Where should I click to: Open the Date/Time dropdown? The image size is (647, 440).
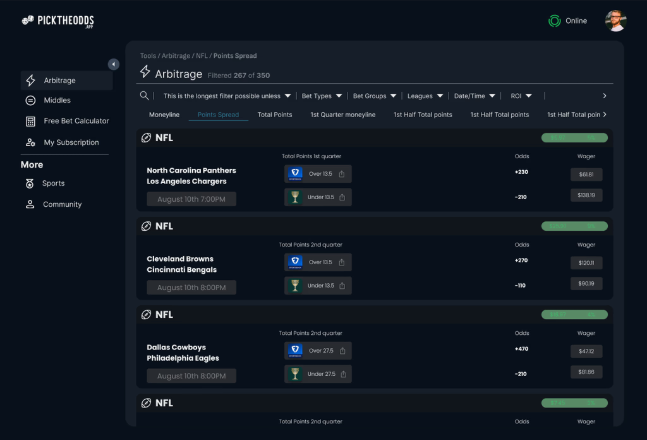475,96
